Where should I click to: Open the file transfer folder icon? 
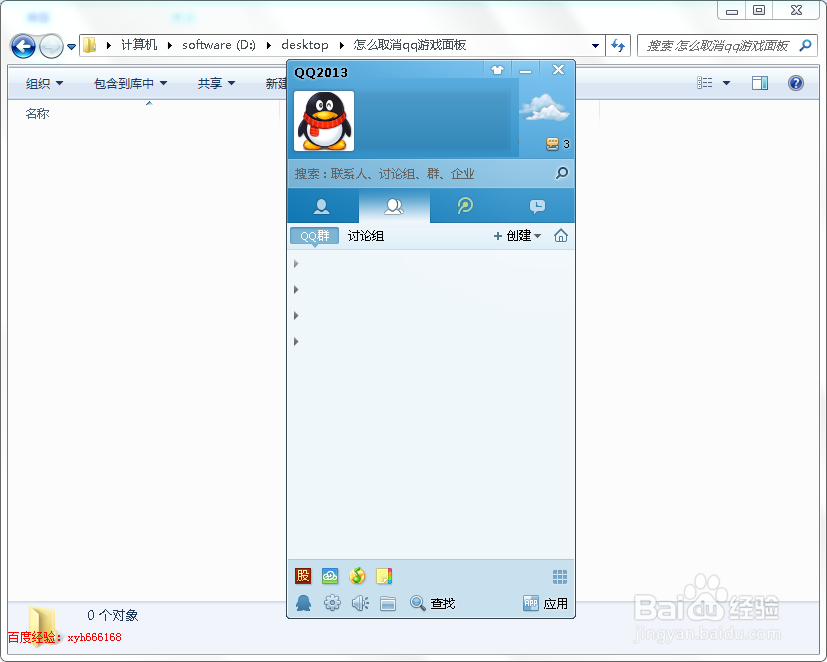(388, 603)
